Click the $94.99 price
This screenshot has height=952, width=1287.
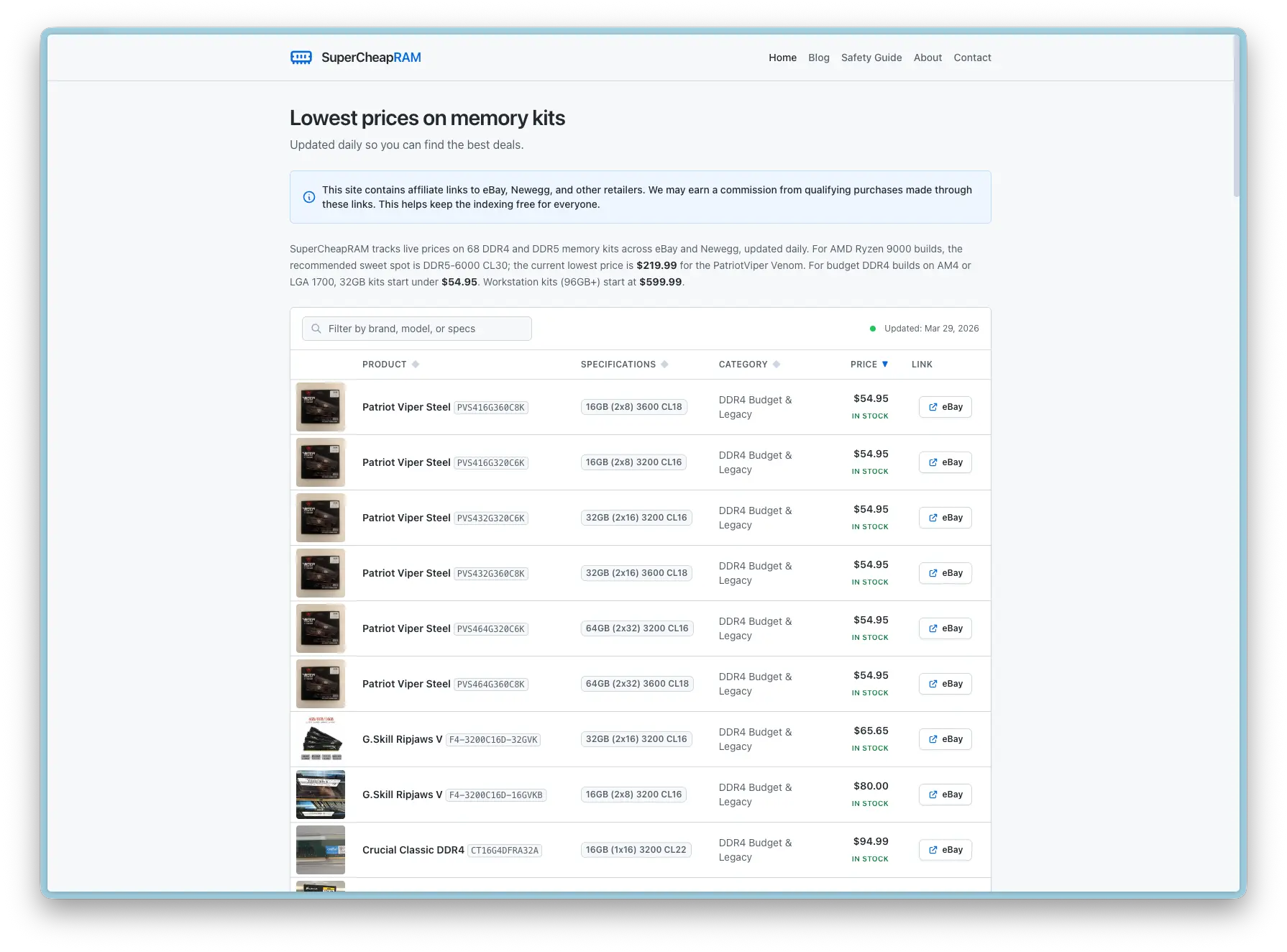pyautogui.click(x=871, y=841)
